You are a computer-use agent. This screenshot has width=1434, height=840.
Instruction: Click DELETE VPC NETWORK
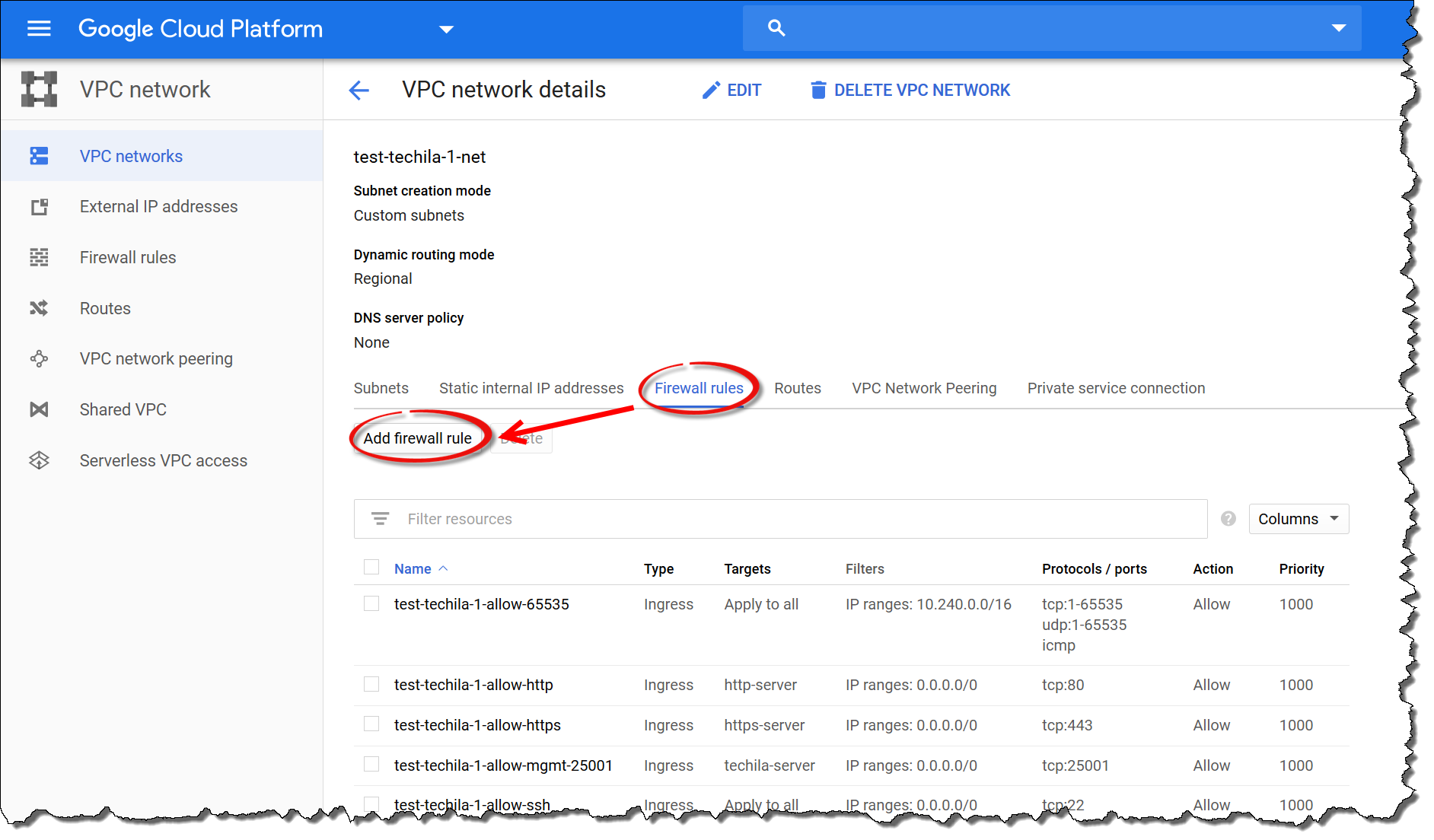(x=910, y=91)
